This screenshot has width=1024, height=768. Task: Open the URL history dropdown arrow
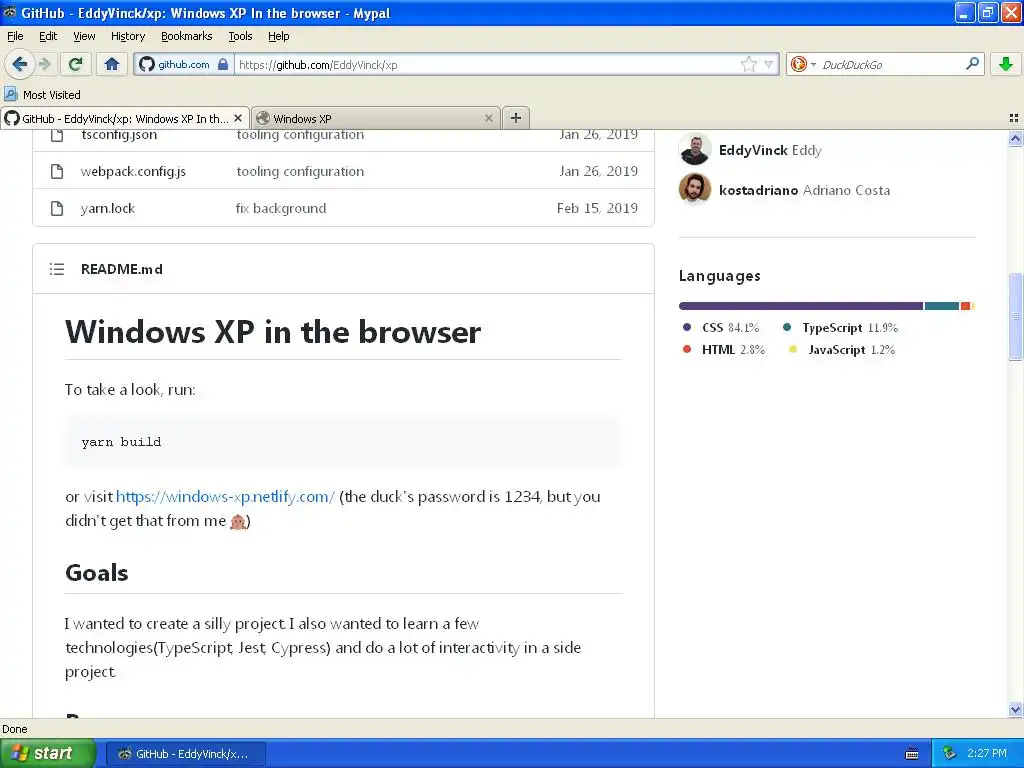769,64
